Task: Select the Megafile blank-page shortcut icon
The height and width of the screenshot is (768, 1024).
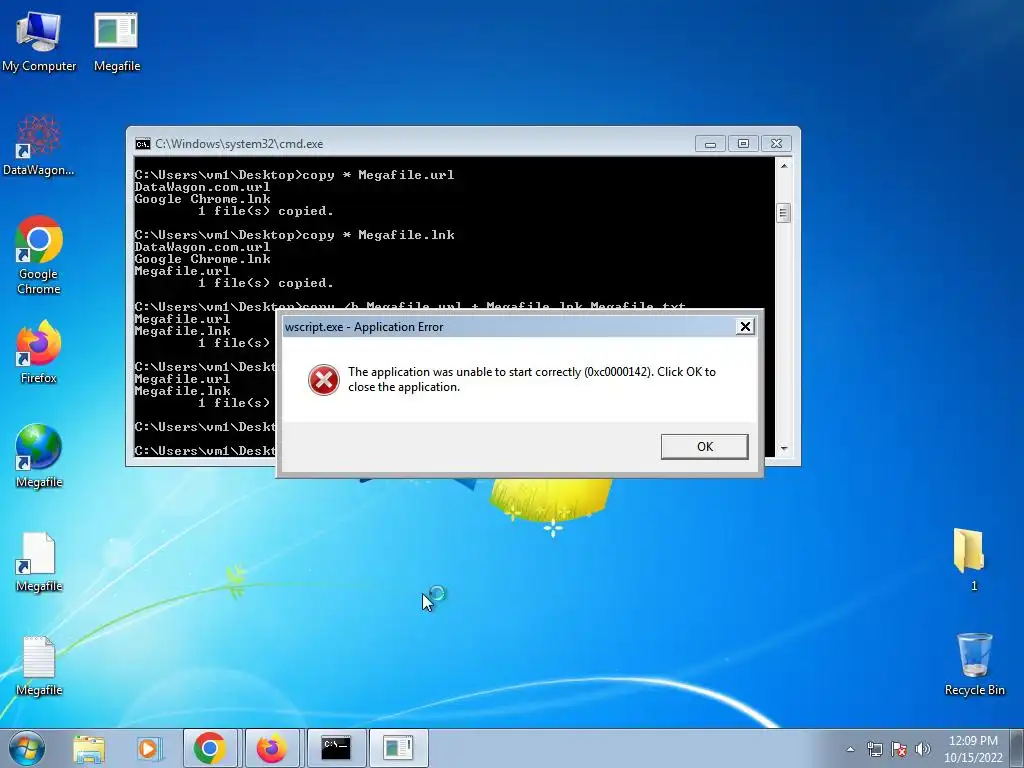Action: 39,562
